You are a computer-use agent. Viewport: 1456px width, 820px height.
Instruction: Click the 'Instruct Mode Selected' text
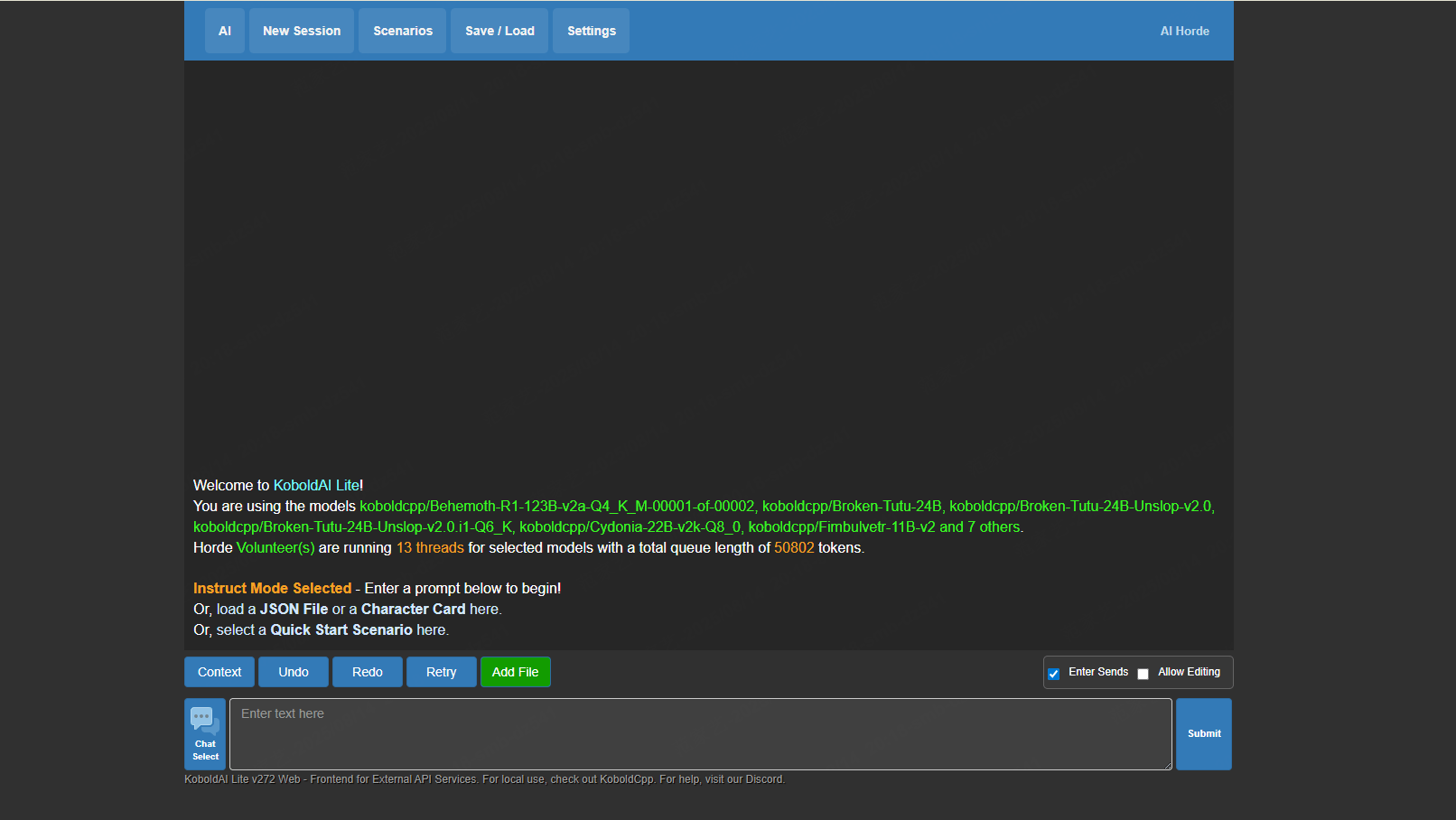pos(272,588)
